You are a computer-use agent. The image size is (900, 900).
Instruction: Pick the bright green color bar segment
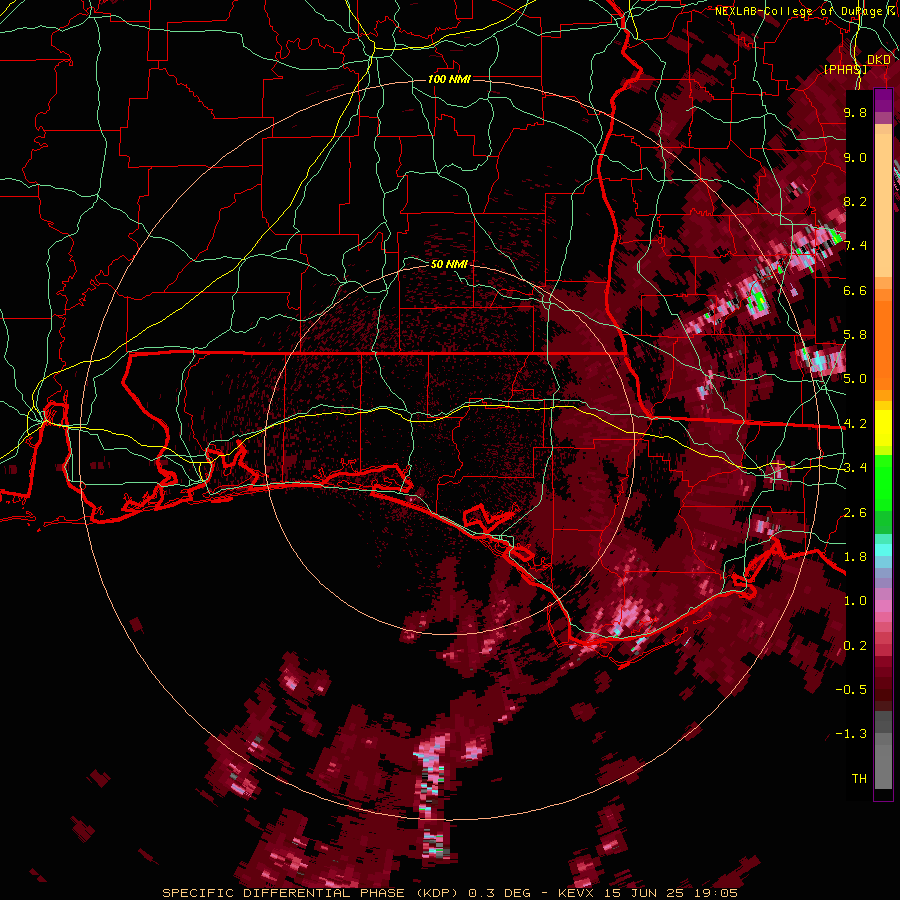(x=883, y=485)
